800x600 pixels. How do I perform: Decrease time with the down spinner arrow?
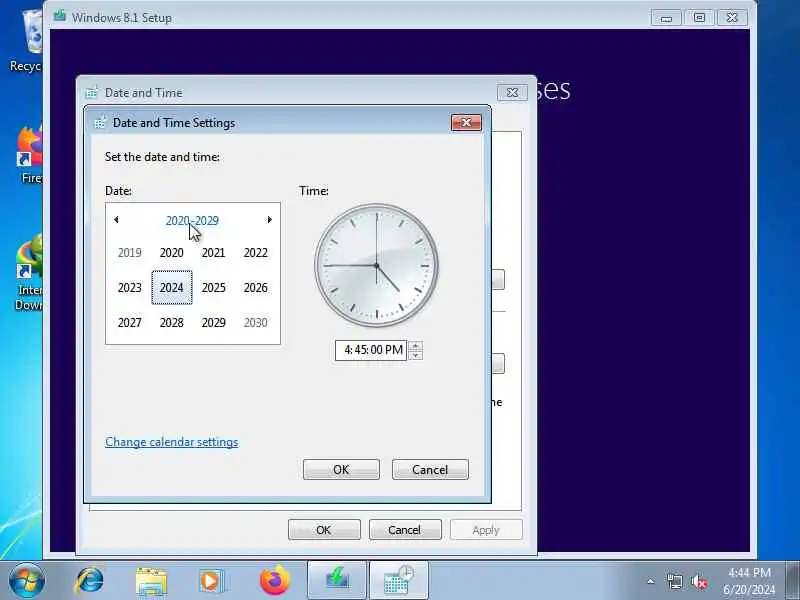[x=415, y=355]
